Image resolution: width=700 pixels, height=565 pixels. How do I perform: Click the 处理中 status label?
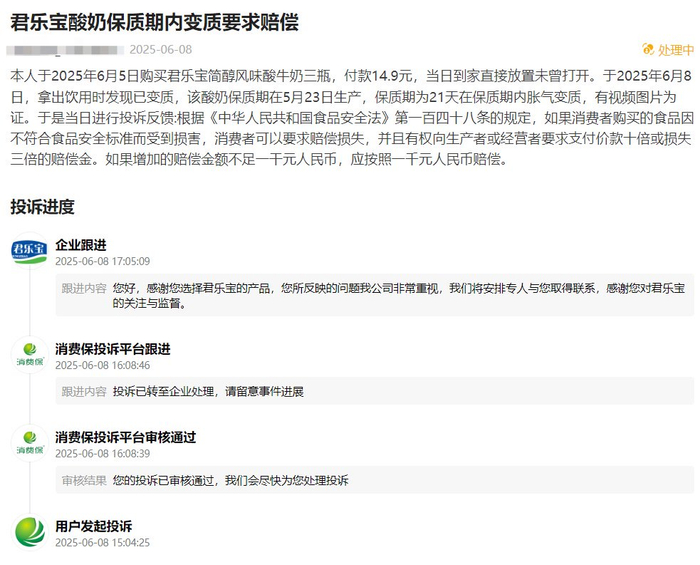[676, 50]
